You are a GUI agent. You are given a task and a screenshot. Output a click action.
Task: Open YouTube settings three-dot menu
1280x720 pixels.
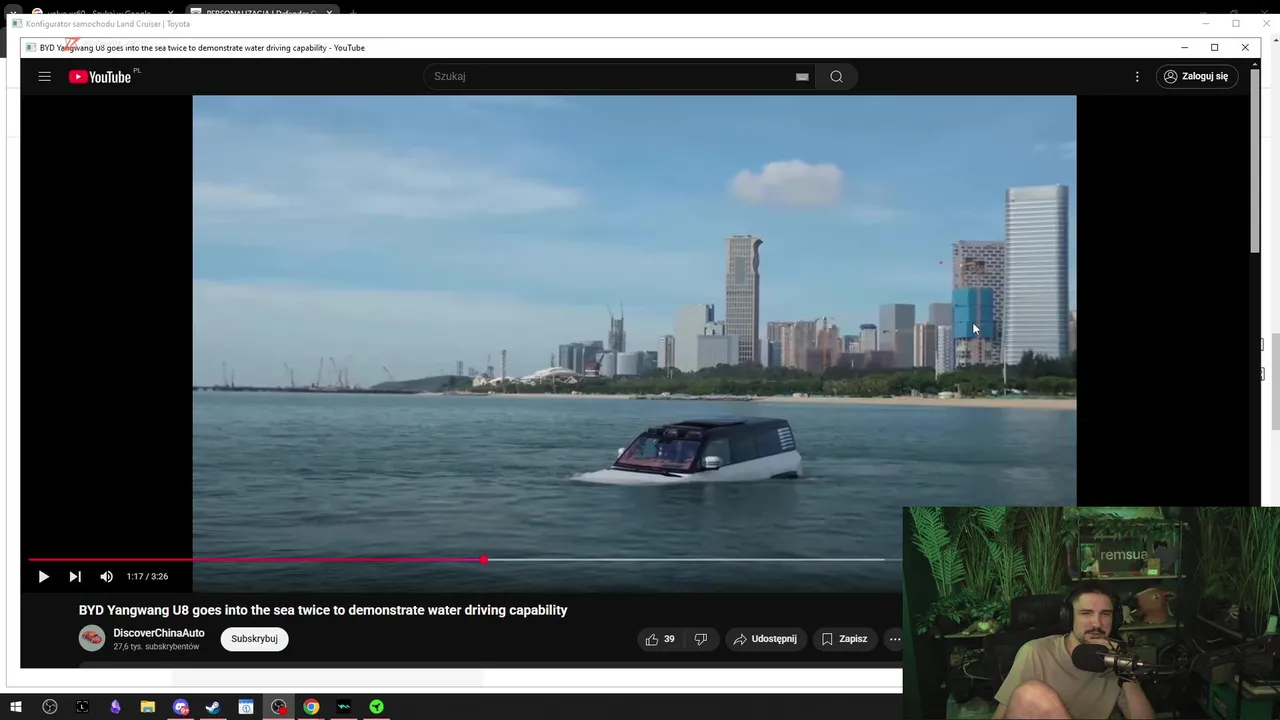point(1137,76)
